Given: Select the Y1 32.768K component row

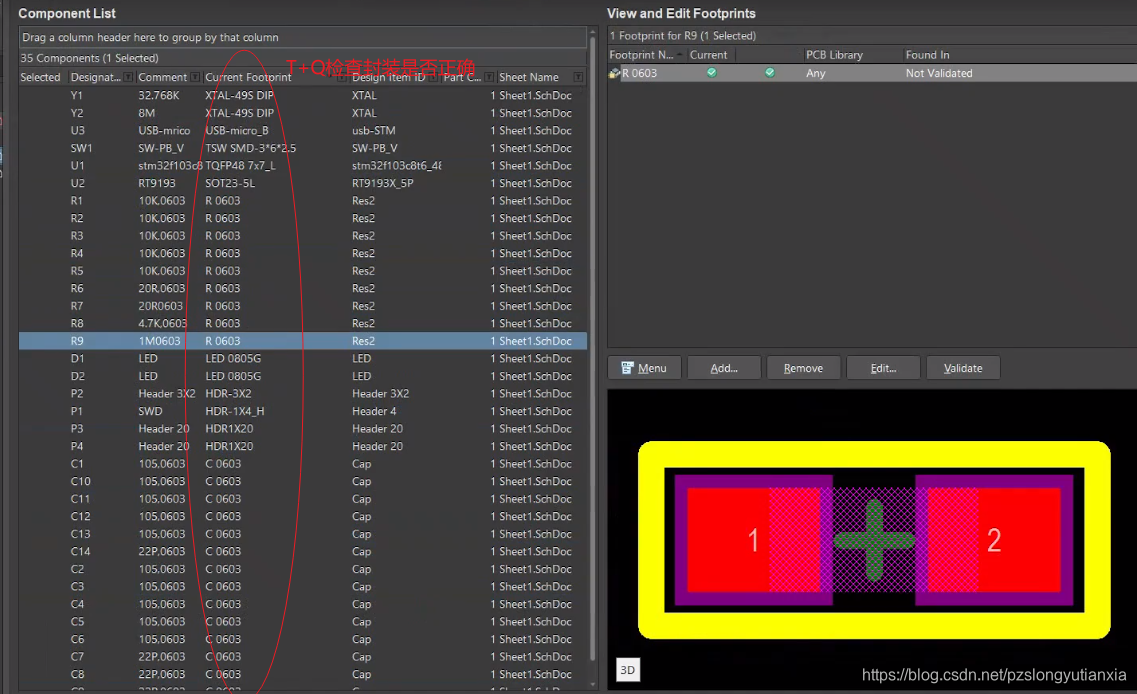Looking at the screenshot, I should (x=302, y=95).
